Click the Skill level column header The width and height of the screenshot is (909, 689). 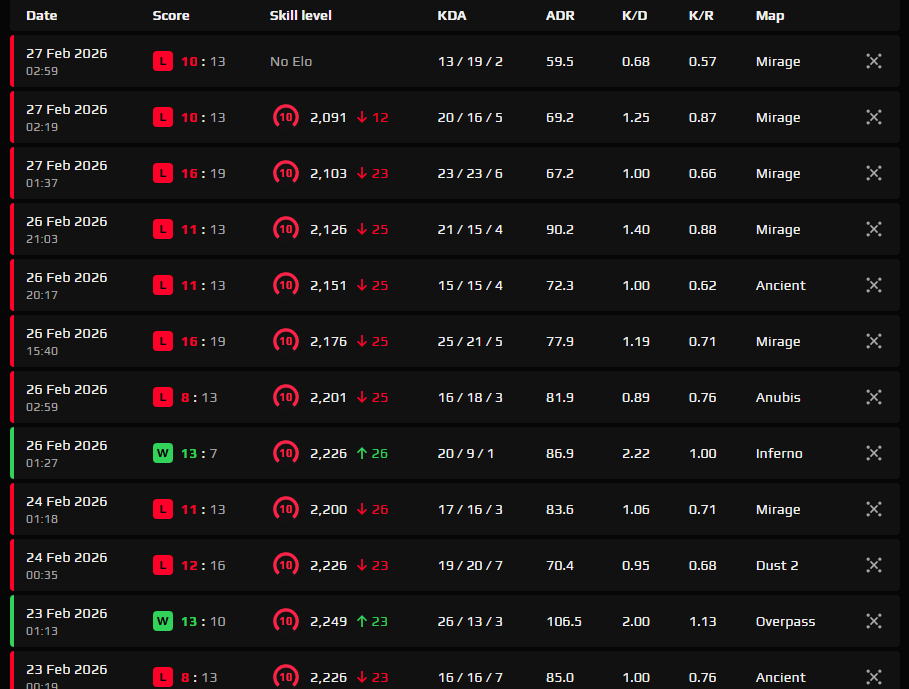pos(300,16)
